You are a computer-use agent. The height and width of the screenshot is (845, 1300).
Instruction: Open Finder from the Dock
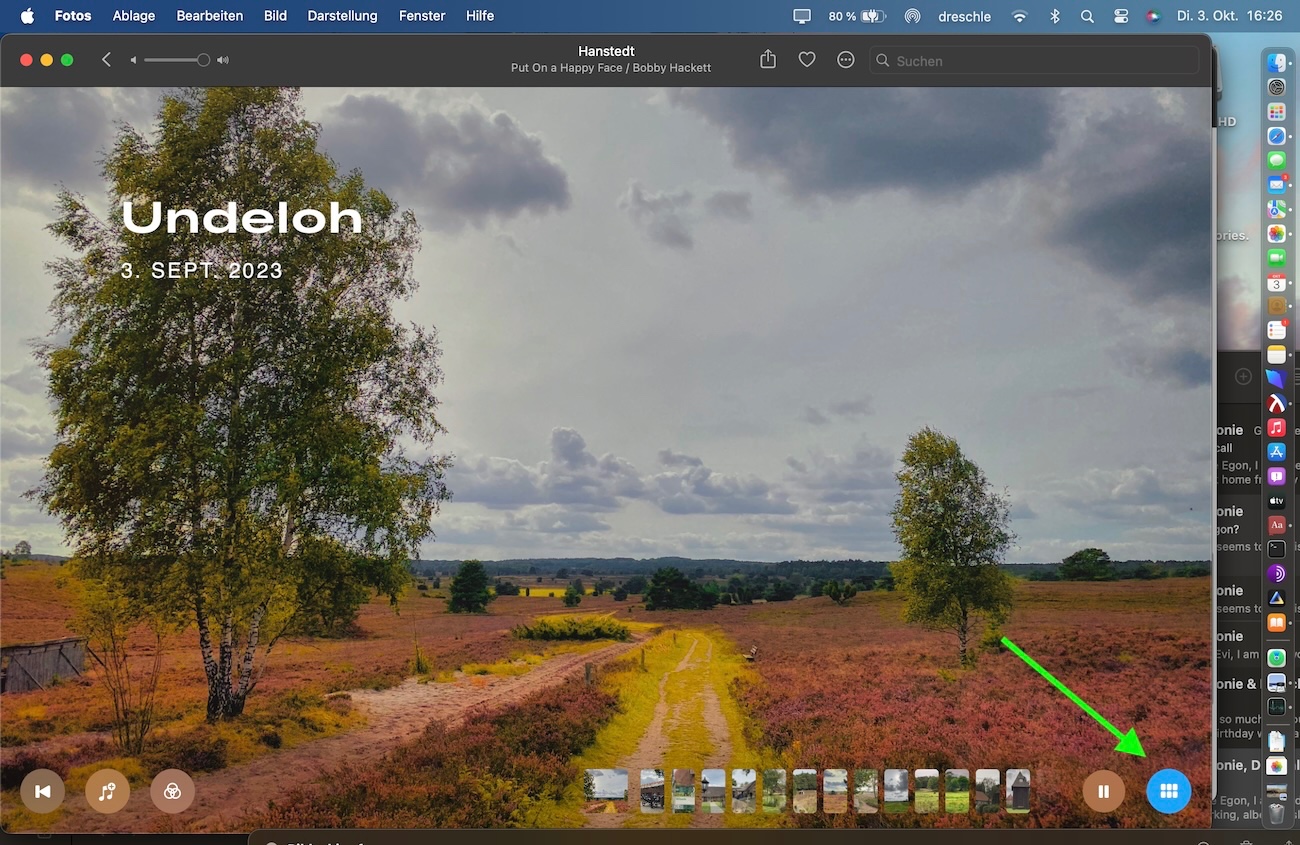pos(1277,63)
